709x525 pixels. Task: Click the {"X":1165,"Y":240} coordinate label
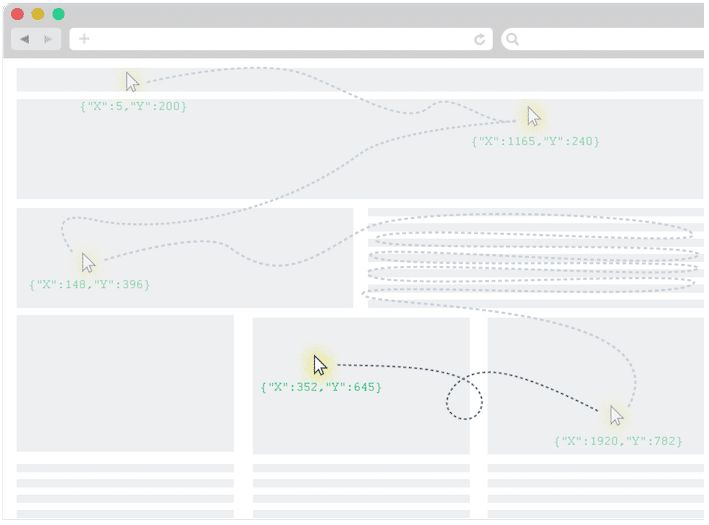tap(535, 142)
